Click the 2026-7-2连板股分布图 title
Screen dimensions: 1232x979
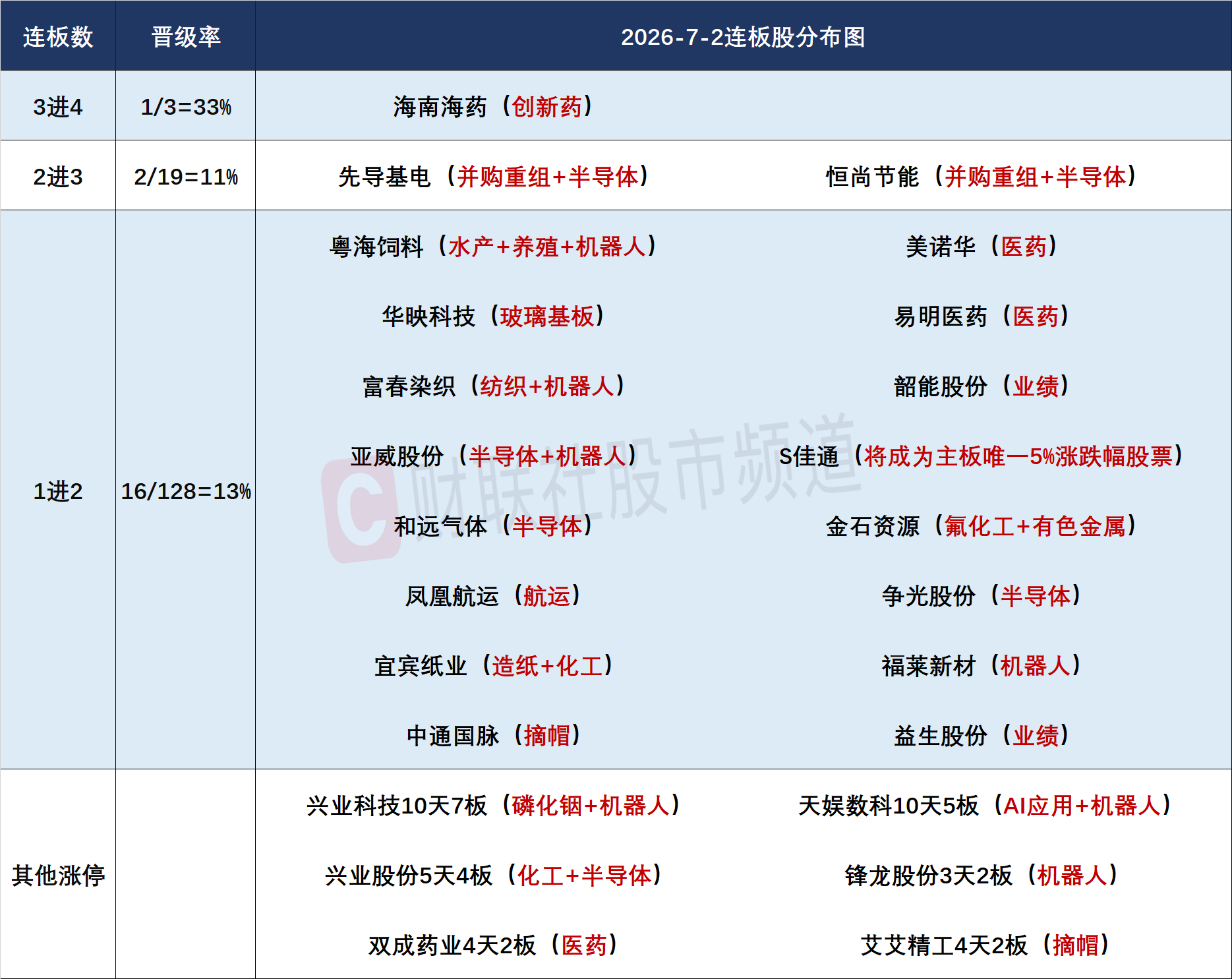[x=743, y=37]
